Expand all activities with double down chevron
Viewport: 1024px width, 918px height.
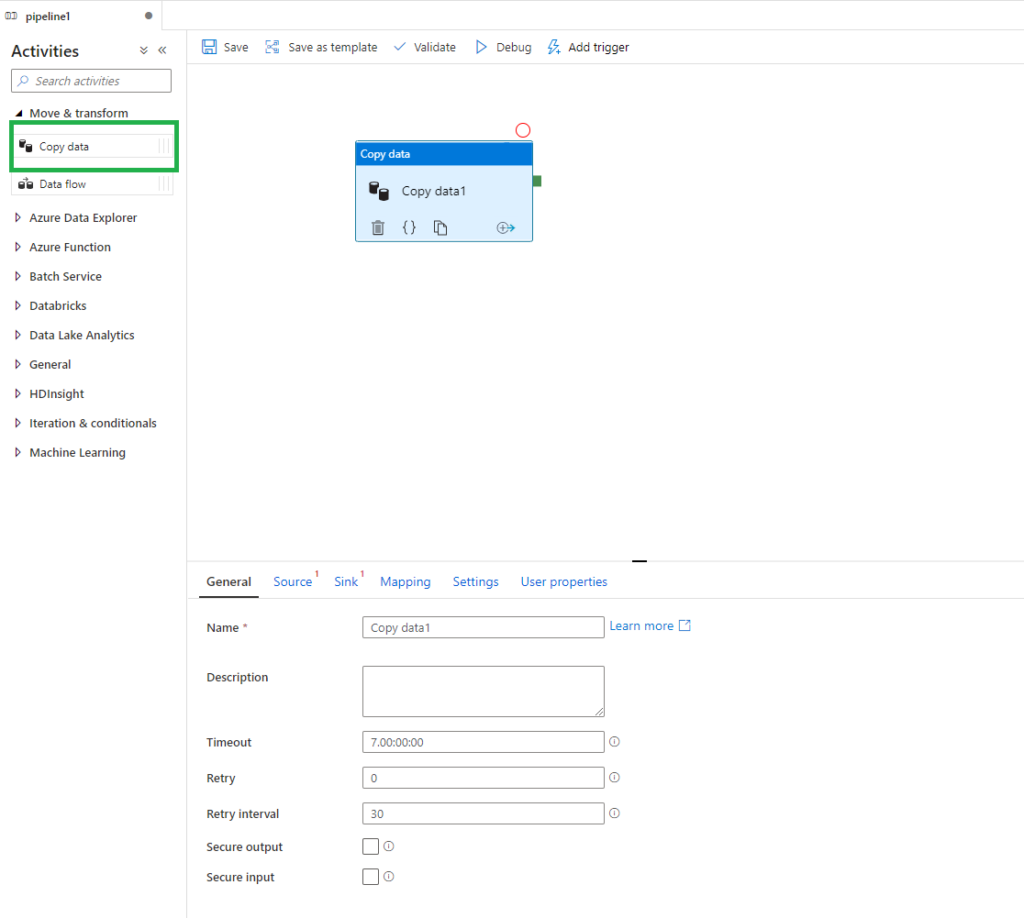click(143, 50)
